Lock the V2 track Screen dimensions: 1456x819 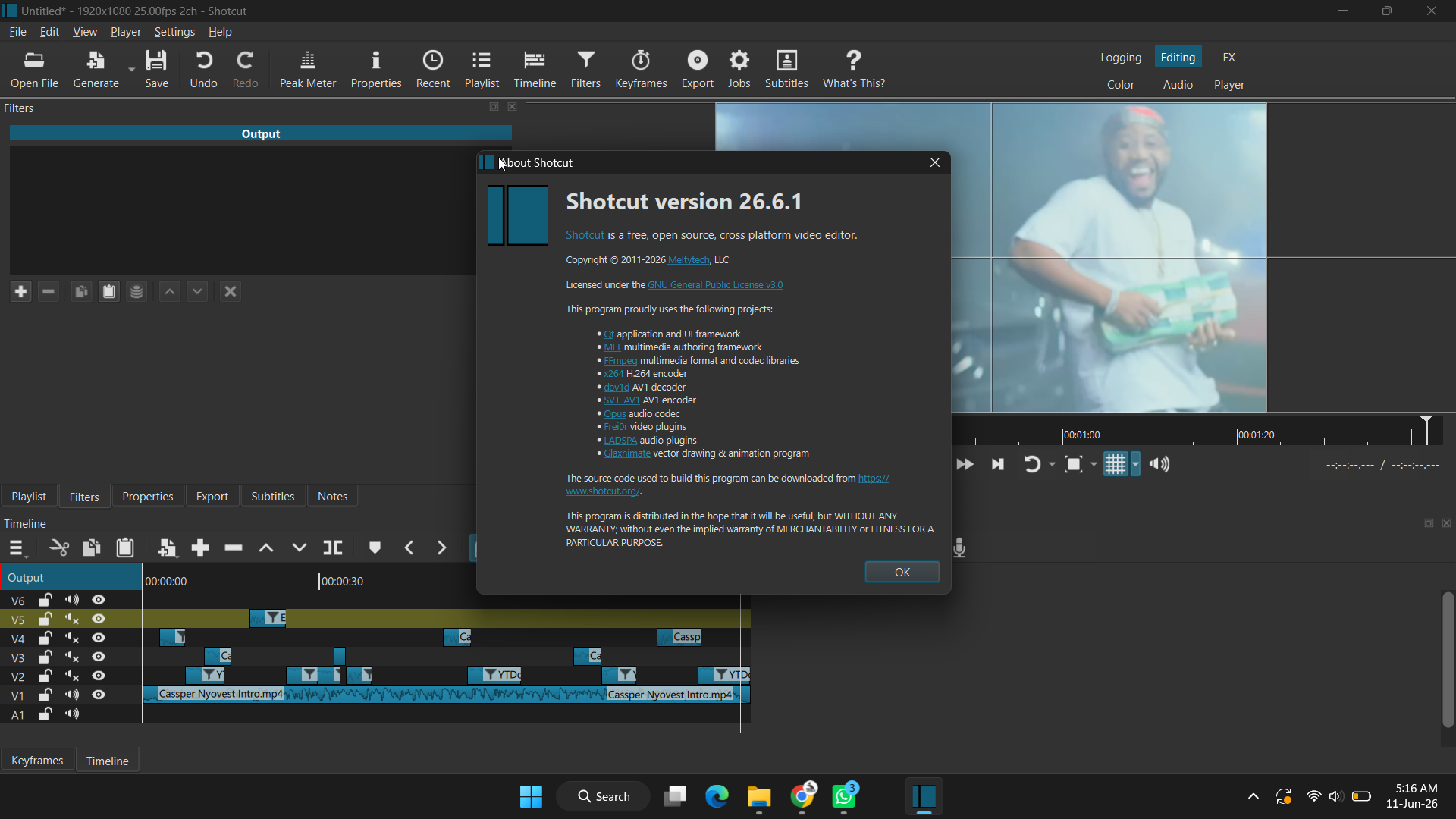point(45,676)
